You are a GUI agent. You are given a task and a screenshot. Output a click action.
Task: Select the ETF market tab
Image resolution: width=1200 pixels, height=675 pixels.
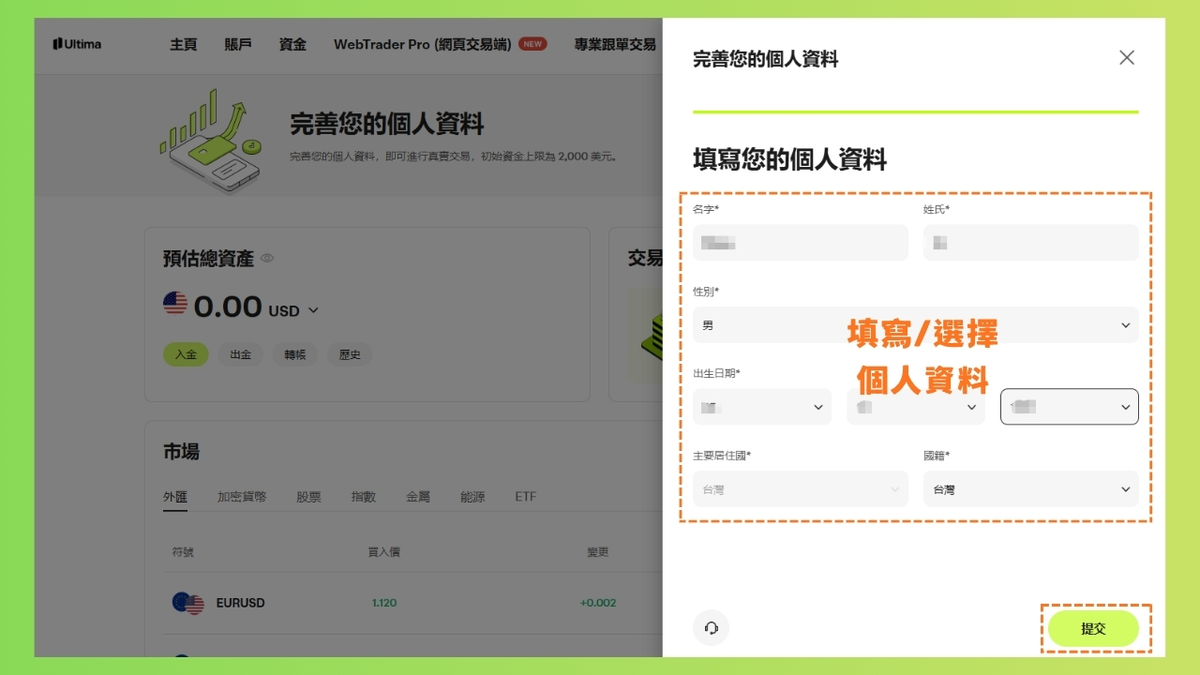point(526,496)
